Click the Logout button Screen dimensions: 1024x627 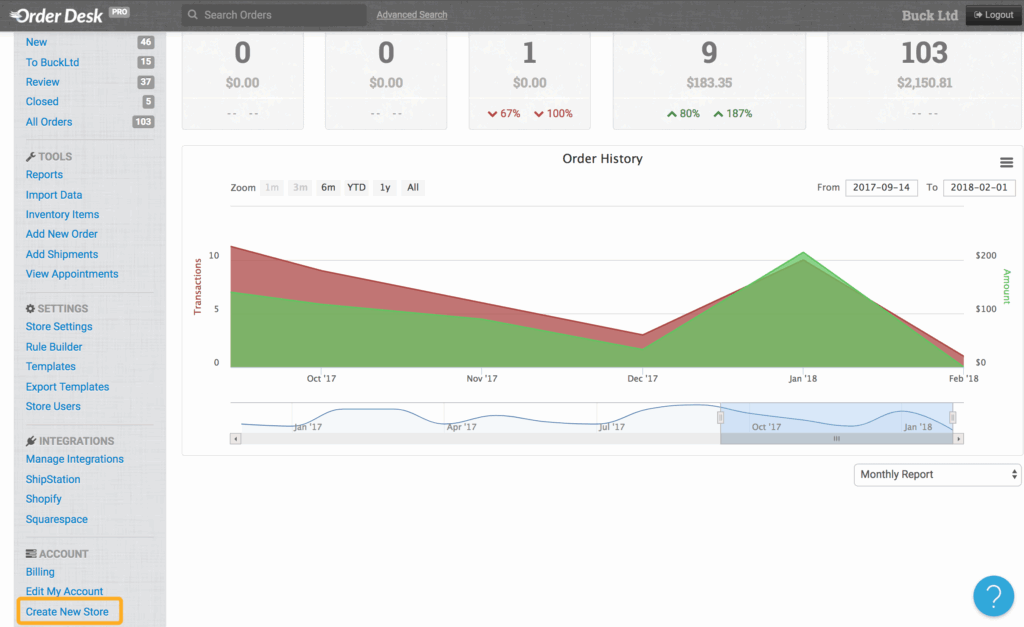pyautogui.click(x=992, y=15)
